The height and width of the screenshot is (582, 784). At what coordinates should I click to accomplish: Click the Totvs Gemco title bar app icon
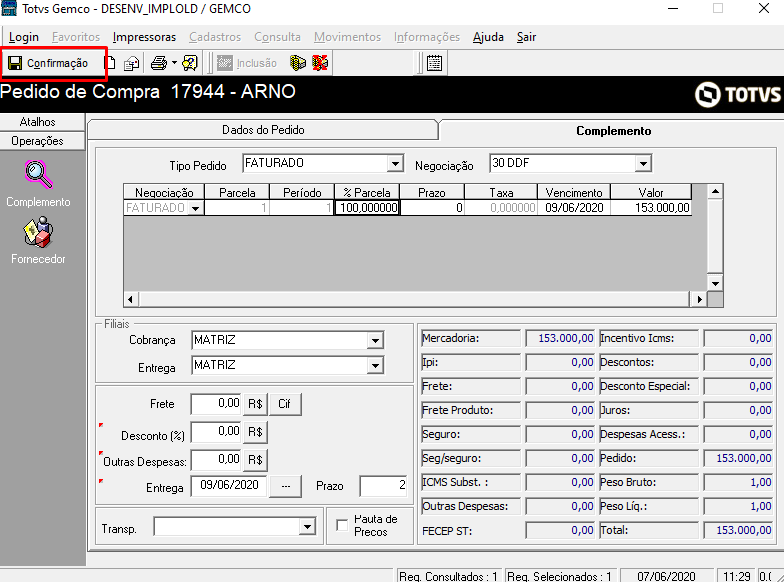(10, 8)
